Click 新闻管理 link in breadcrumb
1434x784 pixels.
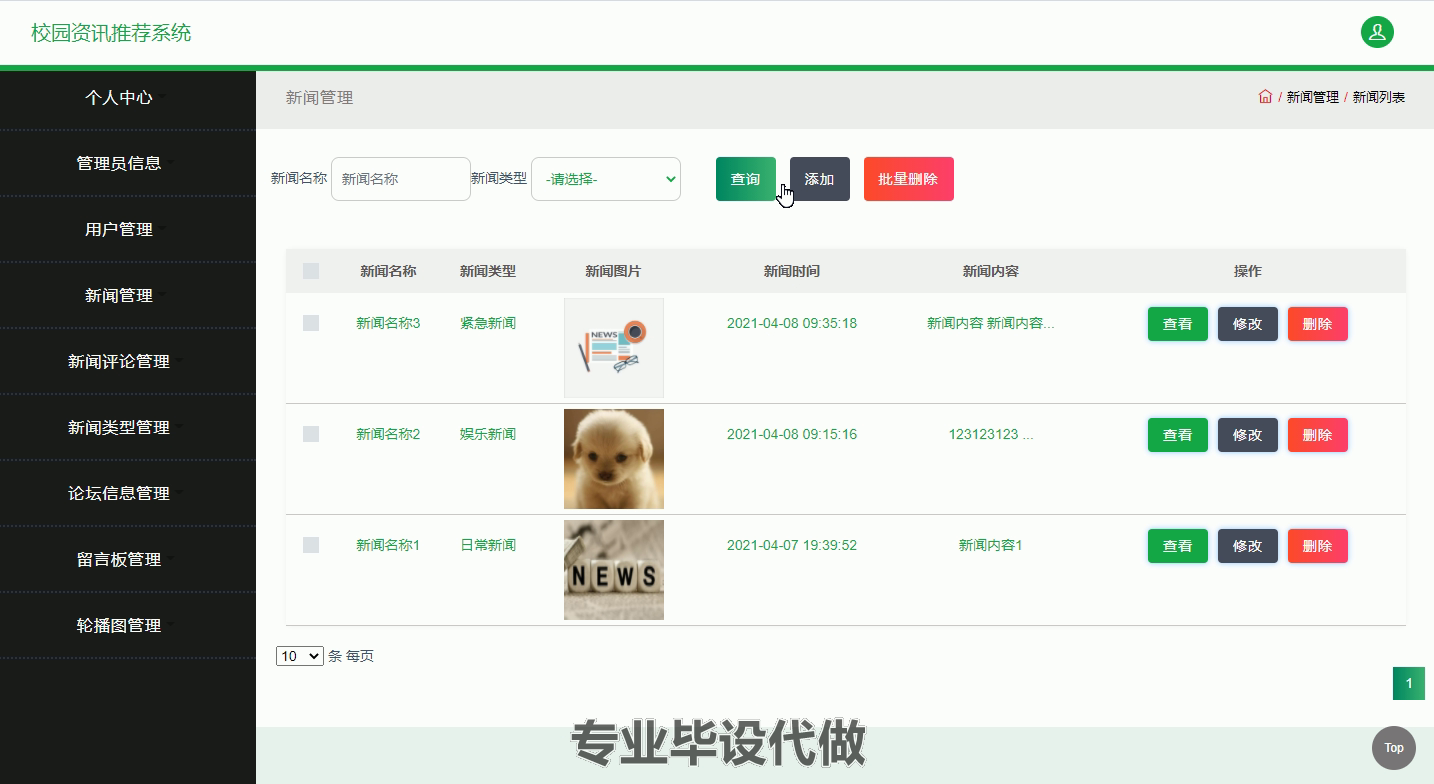click(1312, 97)
